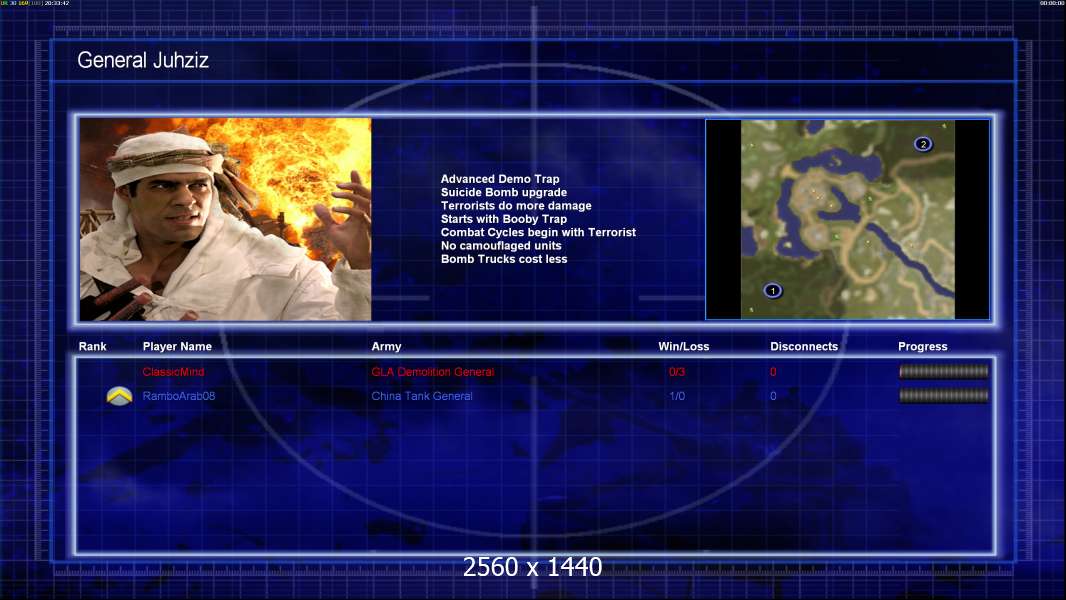Select player name ClassicMind
Viewport: 1066px width, 600px height.
pos(173,372)
